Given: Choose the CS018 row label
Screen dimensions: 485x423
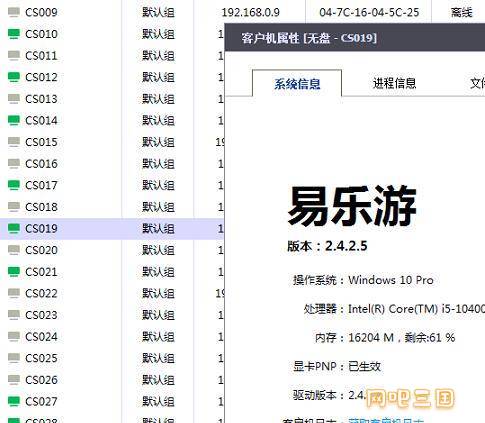Looking at the screenshot, I should tap(41, 207).
